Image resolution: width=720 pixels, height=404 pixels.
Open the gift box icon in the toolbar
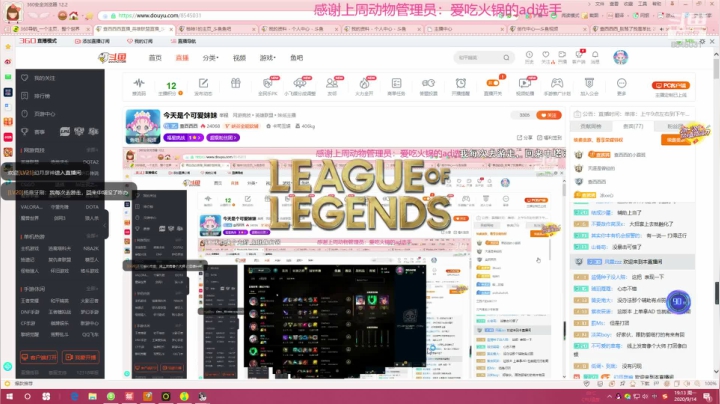coord(236,84)
